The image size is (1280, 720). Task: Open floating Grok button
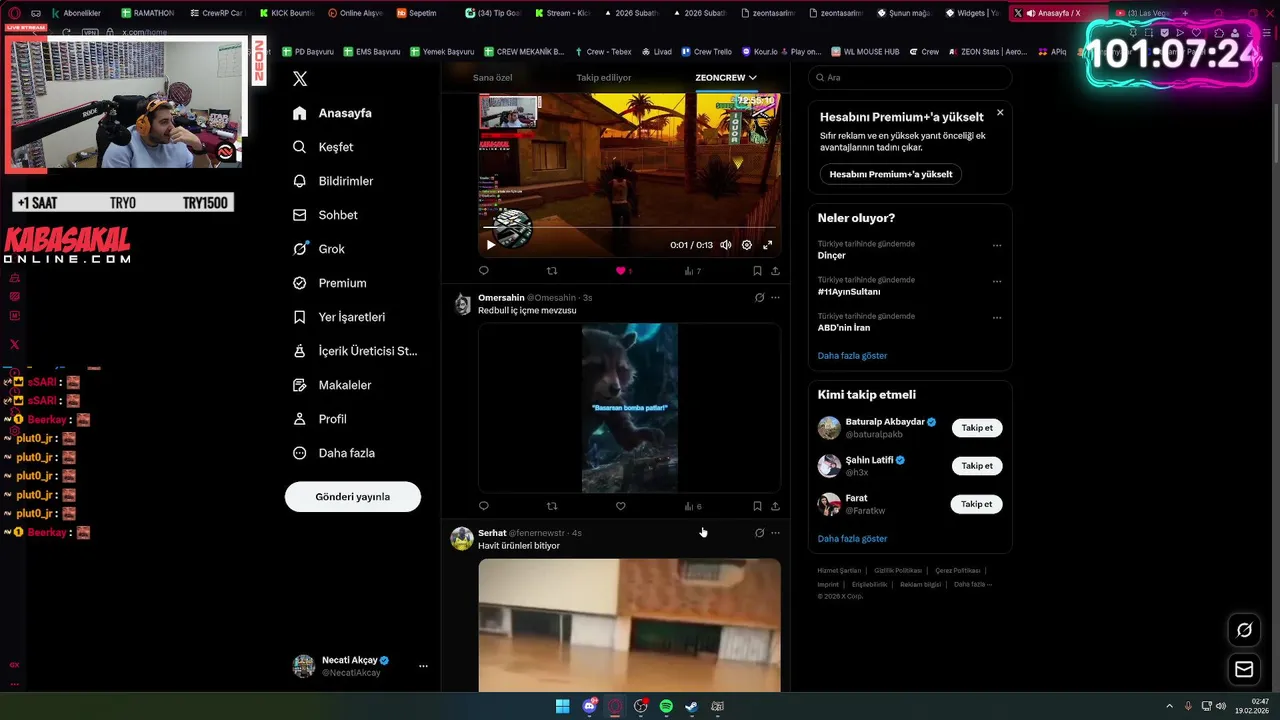[1244, 630]
